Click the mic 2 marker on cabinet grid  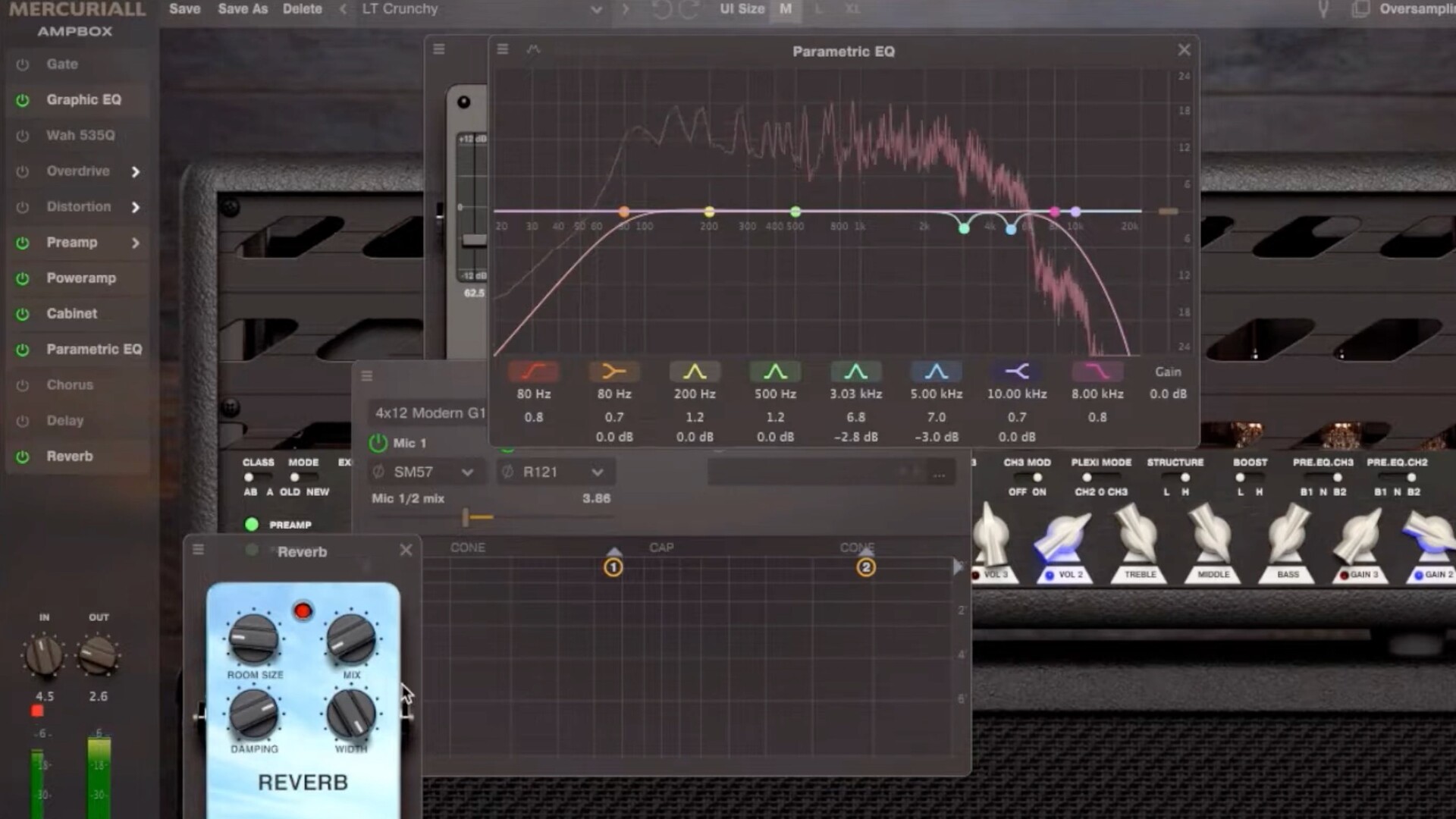(x=865, y=567)
